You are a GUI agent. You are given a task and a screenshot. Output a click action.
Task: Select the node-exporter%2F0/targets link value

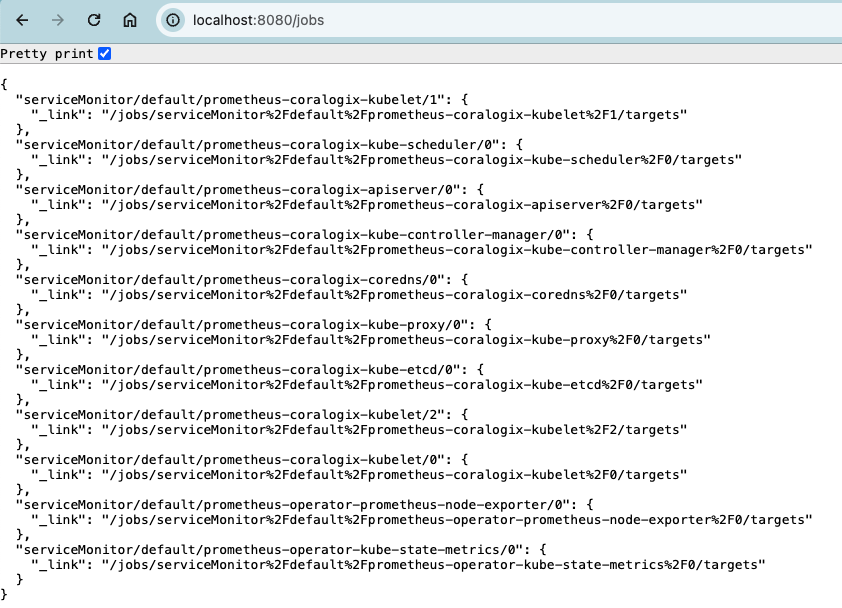pyautogui.click(x=457, y=521)
